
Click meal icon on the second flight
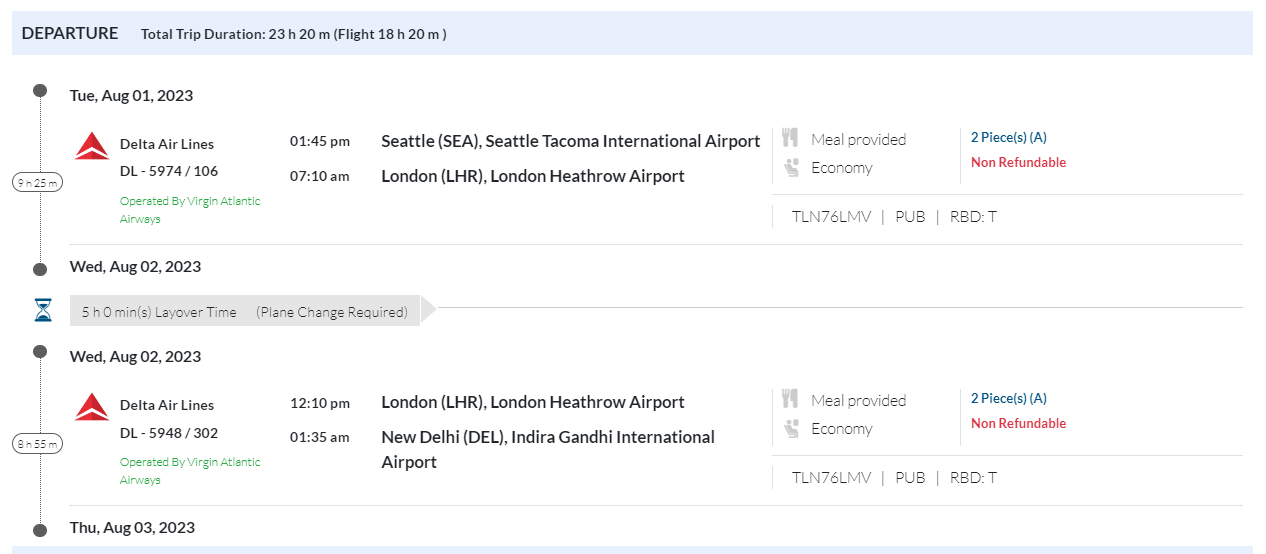790,399
